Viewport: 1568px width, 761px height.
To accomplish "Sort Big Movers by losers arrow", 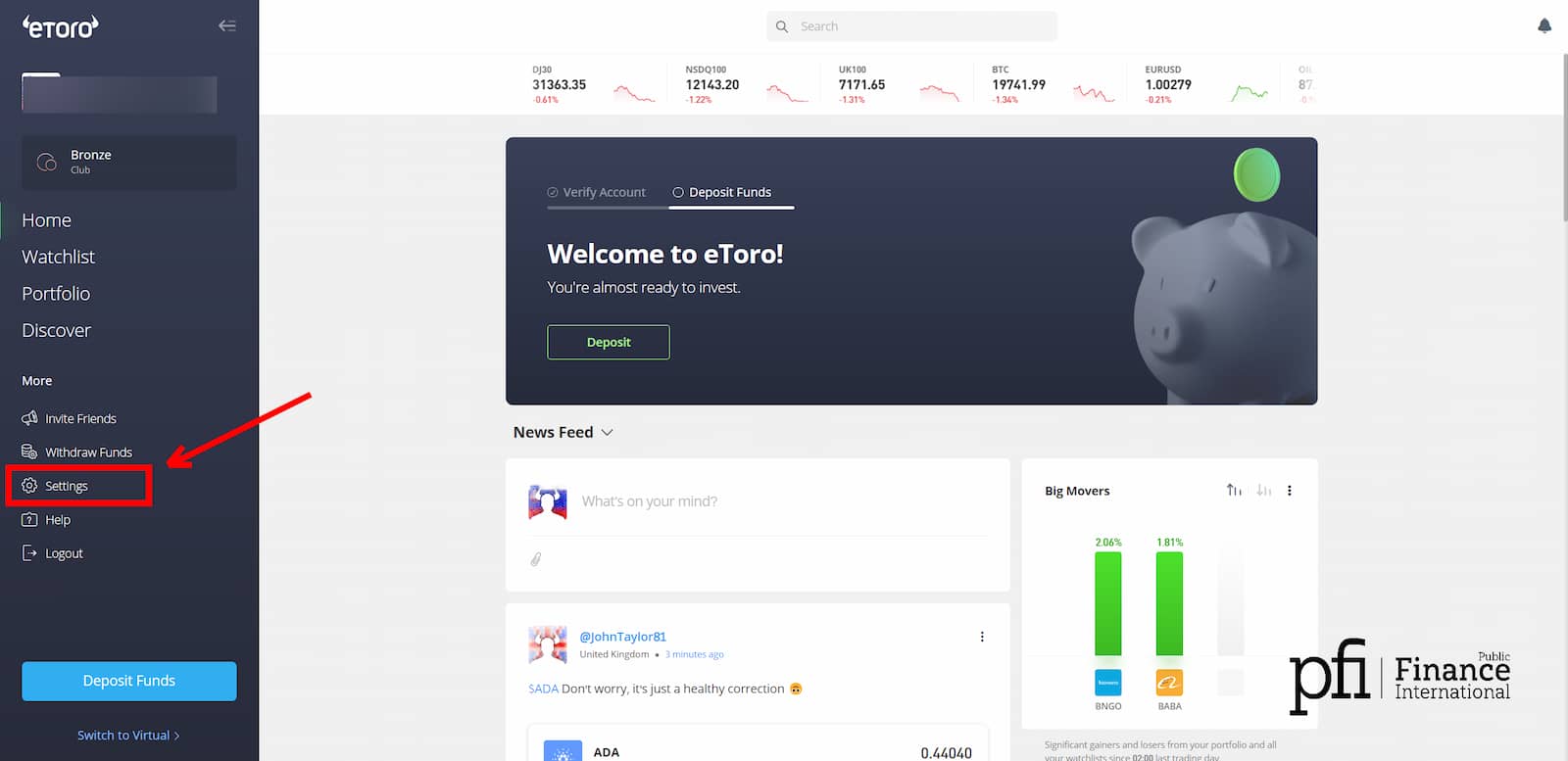I will point(1264,490).
